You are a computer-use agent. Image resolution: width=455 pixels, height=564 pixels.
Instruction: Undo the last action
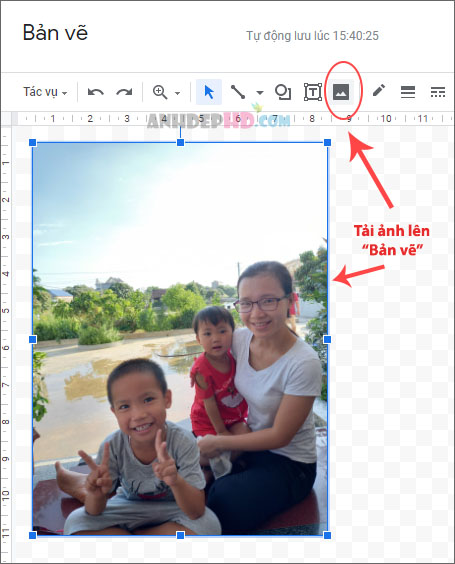point(96,92)
